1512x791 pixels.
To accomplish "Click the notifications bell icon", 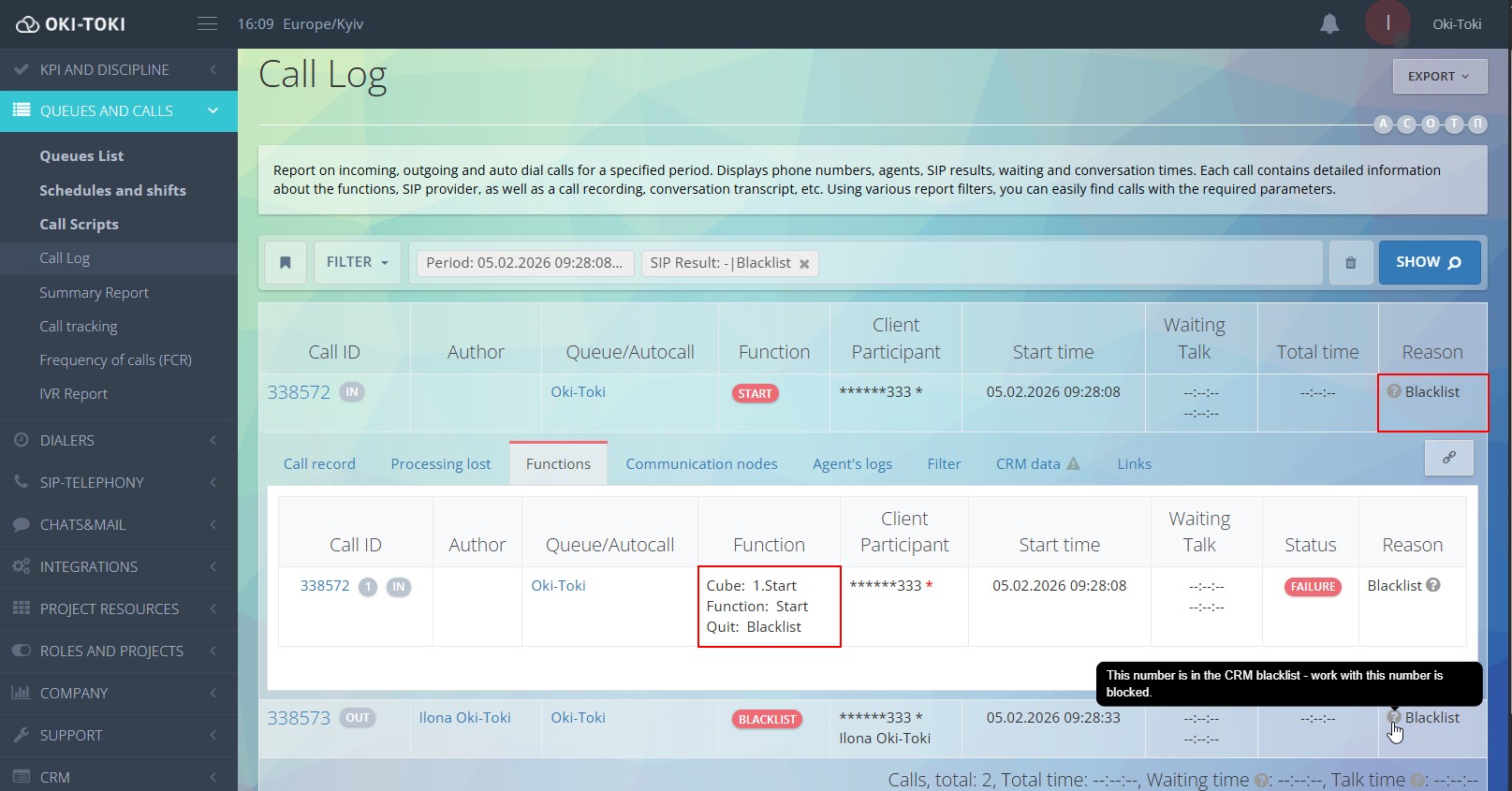I will tap(1329, 24).
